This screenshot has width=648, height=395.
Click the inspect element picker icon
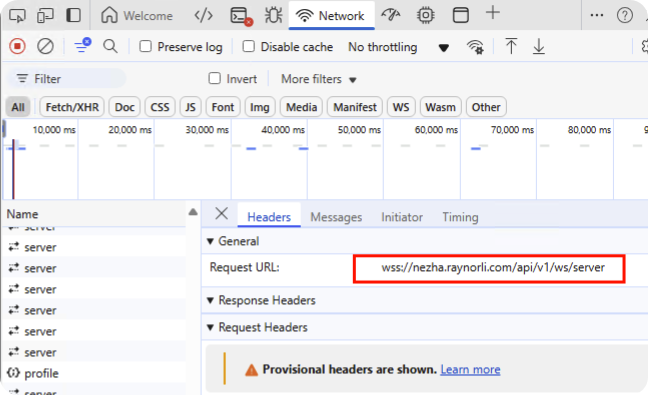pos(17,16)
